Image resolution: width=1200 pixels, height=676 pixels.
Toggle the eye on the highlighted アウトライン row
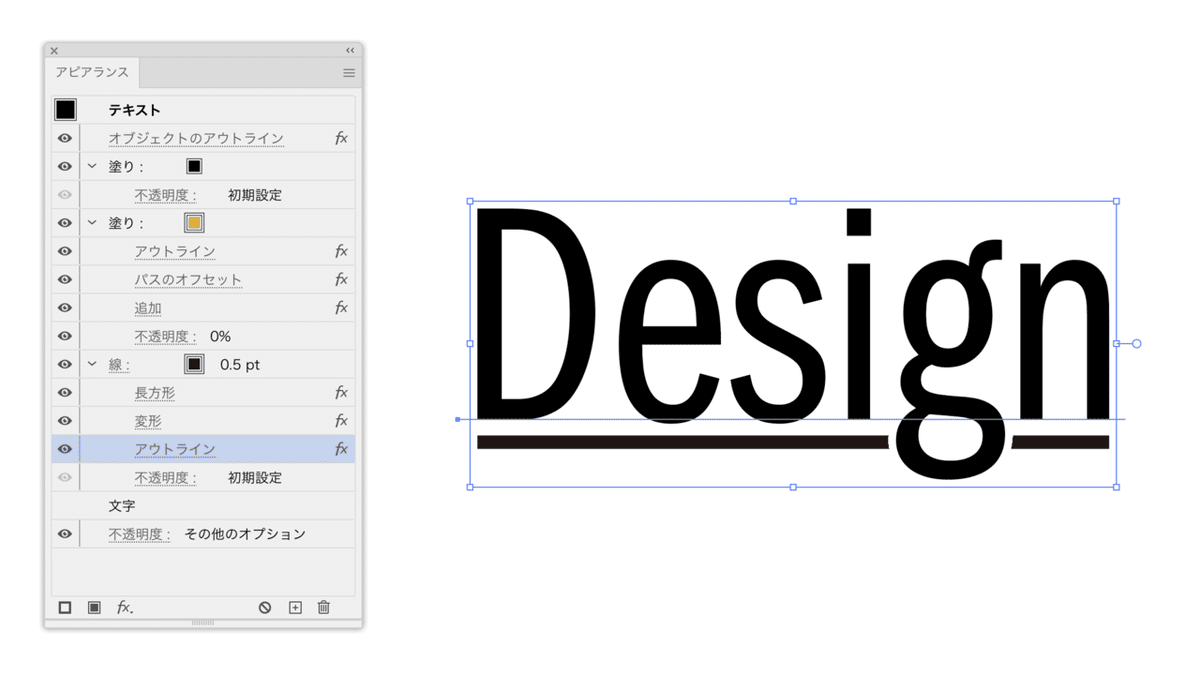coord(65,449)
